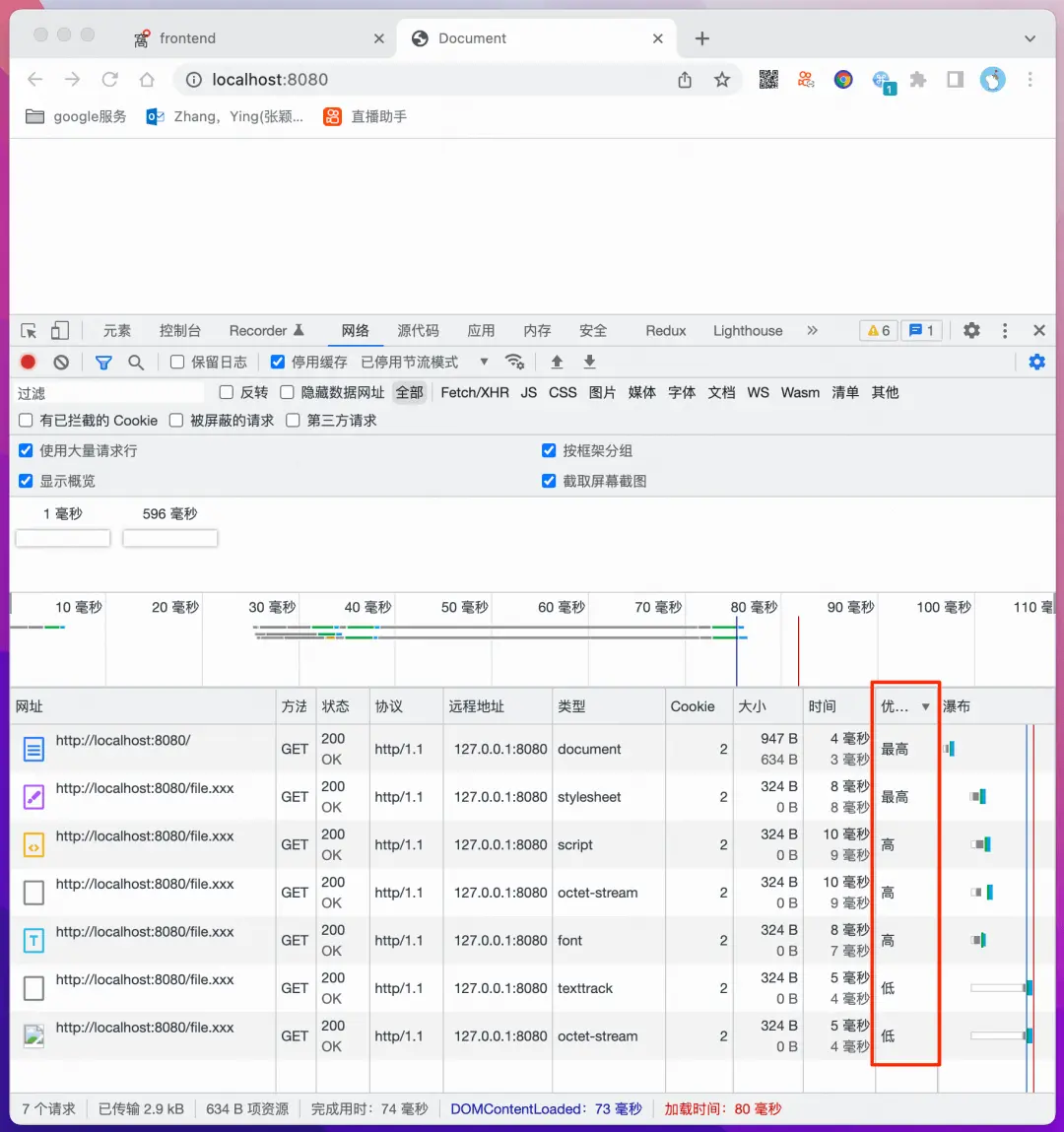The width and height of the screenshot is (1064, 1132).
Task: Open the google服务 bookmark folder
Action: (x=76, y=116)
